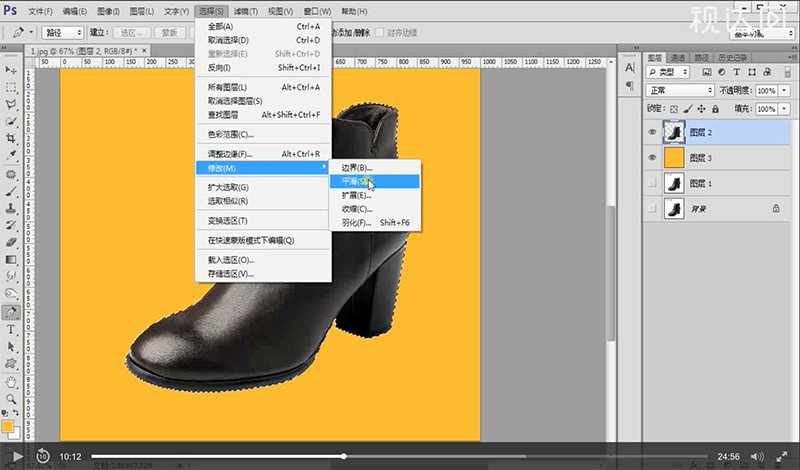
Task: Select the Brush tool
Action: coord(11,191)
